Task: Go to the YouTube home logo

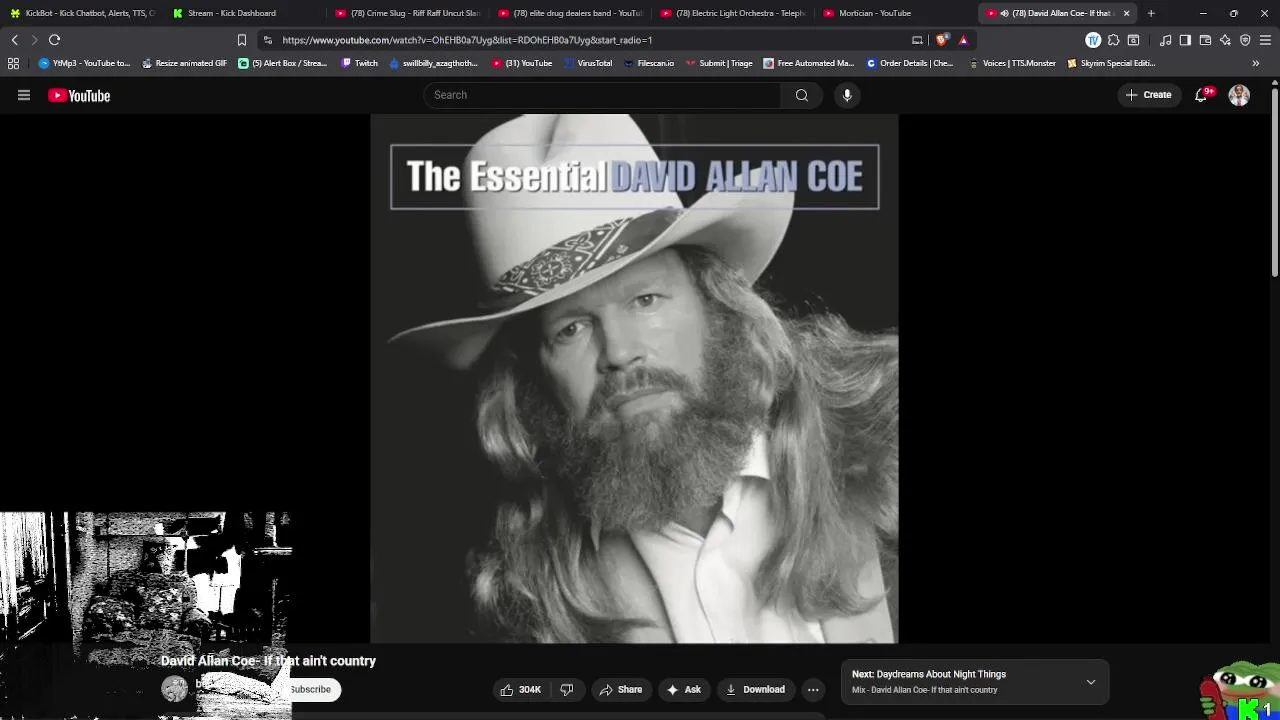Action: click(x=79, y=95)
